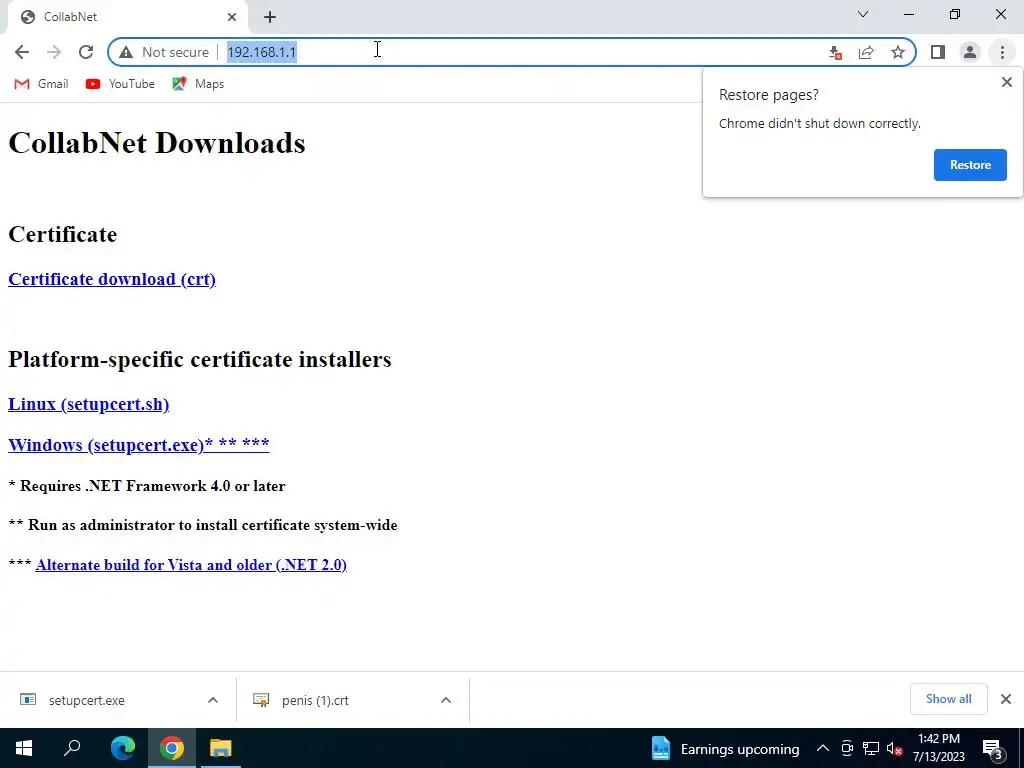
Task: Click the Chrome taskbar icon
Action: coord(171,748)
